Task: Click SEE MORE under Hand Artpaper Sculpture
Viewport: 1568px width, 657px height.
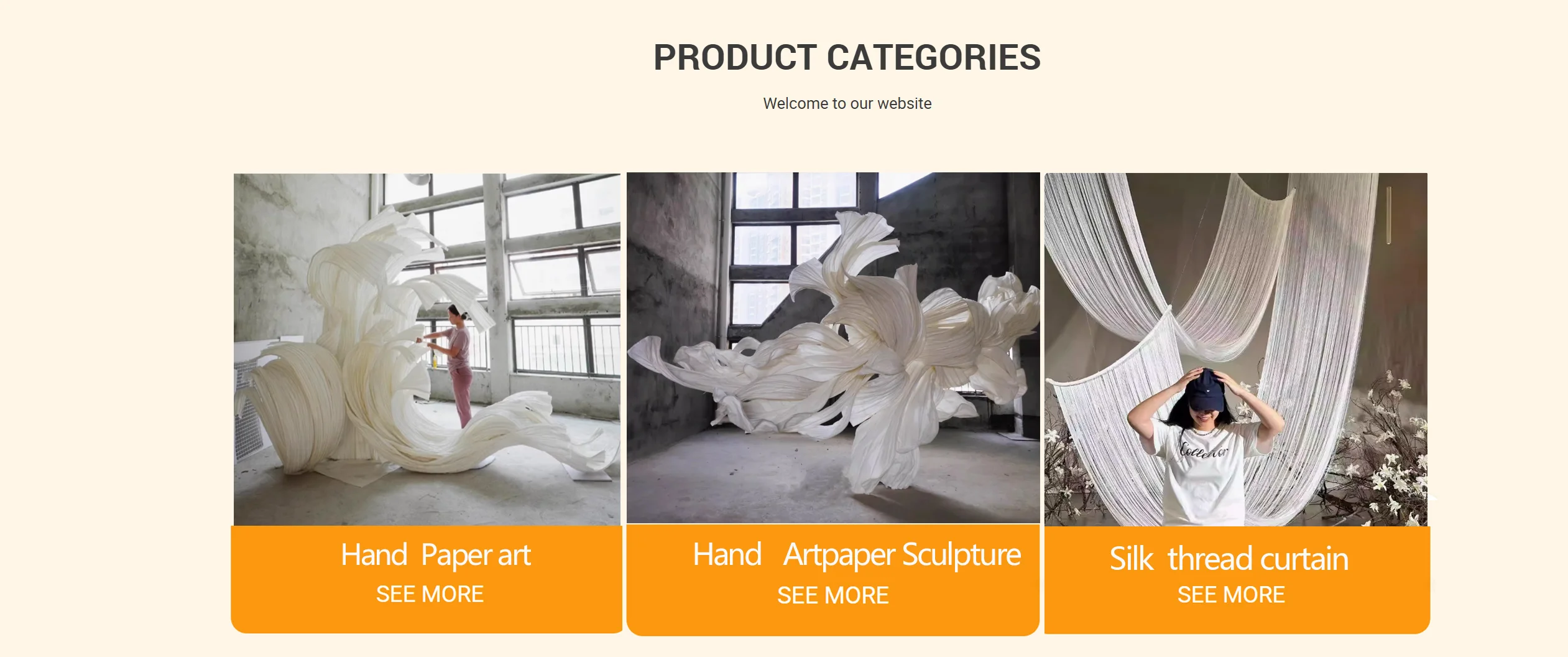Action: 833,595
